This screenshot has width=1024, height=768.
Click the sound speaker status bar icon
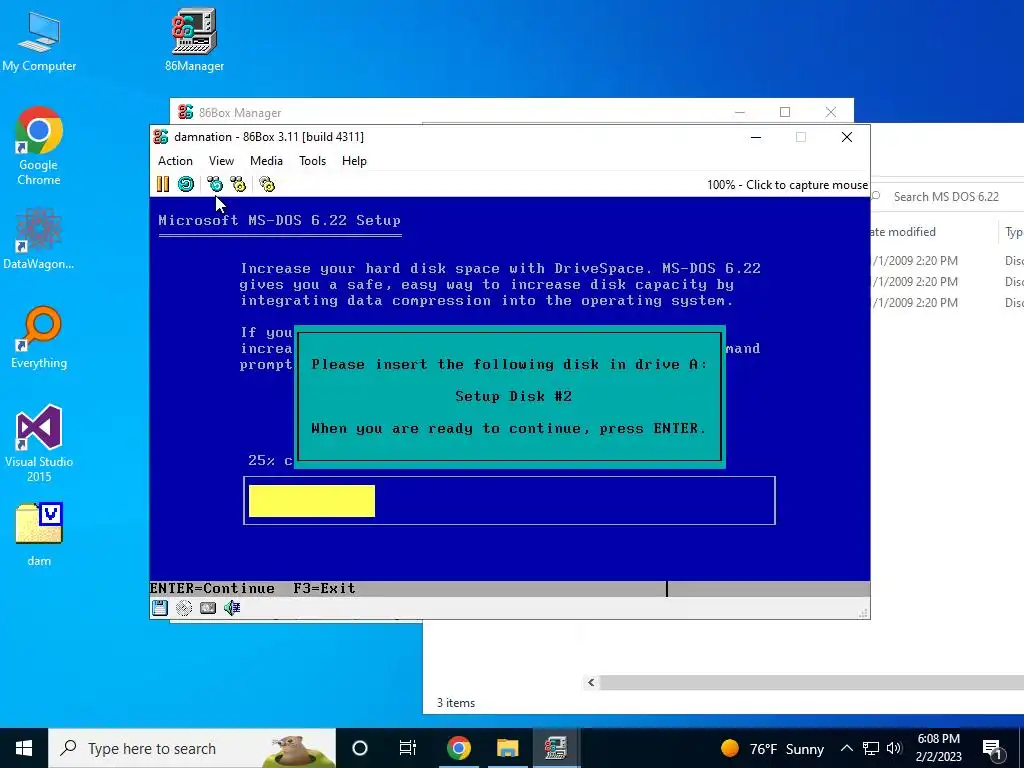pyautogui.click(x=232, y=608)
